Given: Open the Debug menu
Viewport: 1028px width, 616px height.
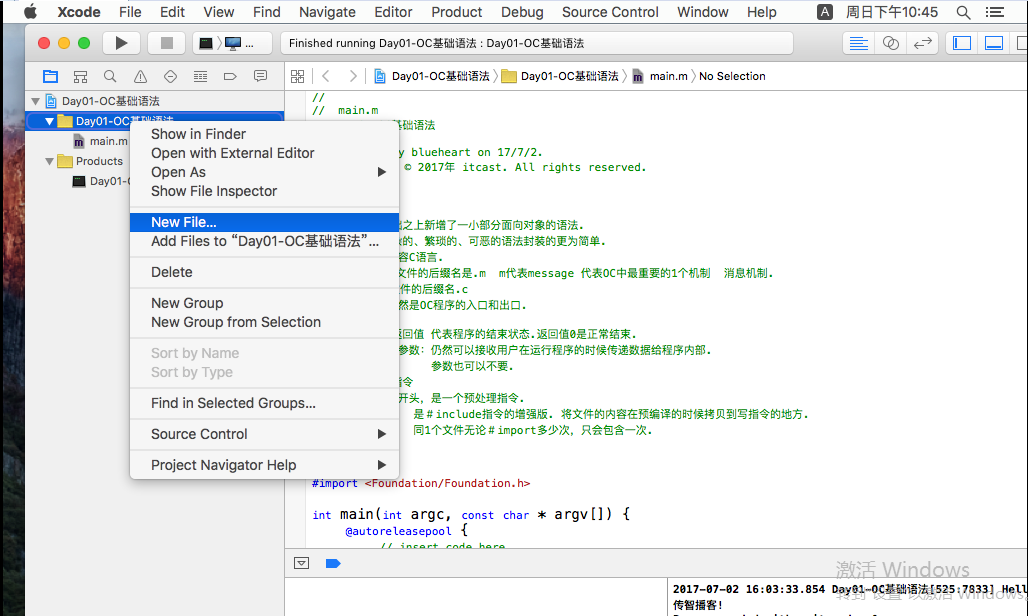Looking at the screenshot, I should click(x=522, y=12).
